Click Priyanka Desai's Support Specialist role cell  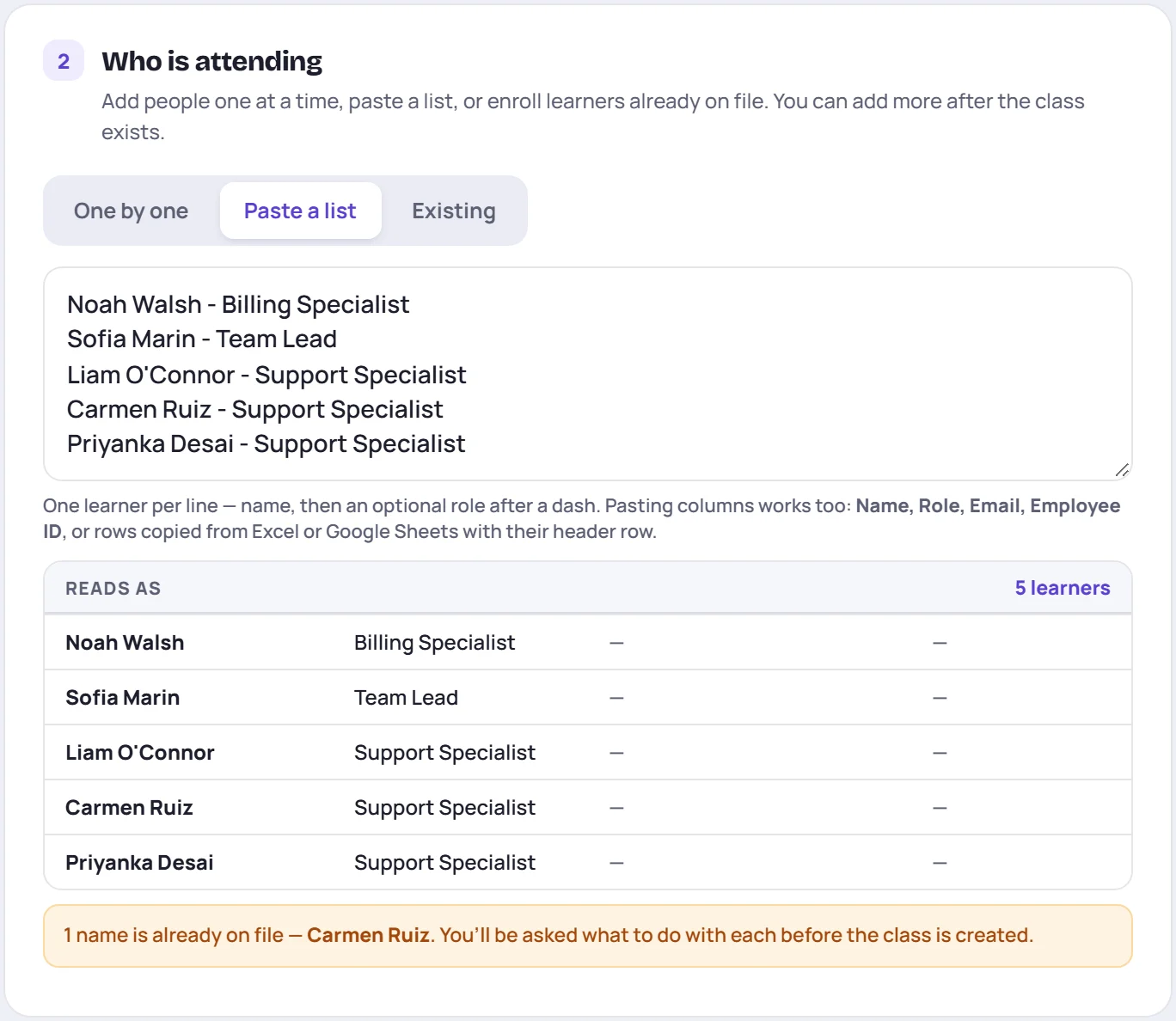click(444, 863)
